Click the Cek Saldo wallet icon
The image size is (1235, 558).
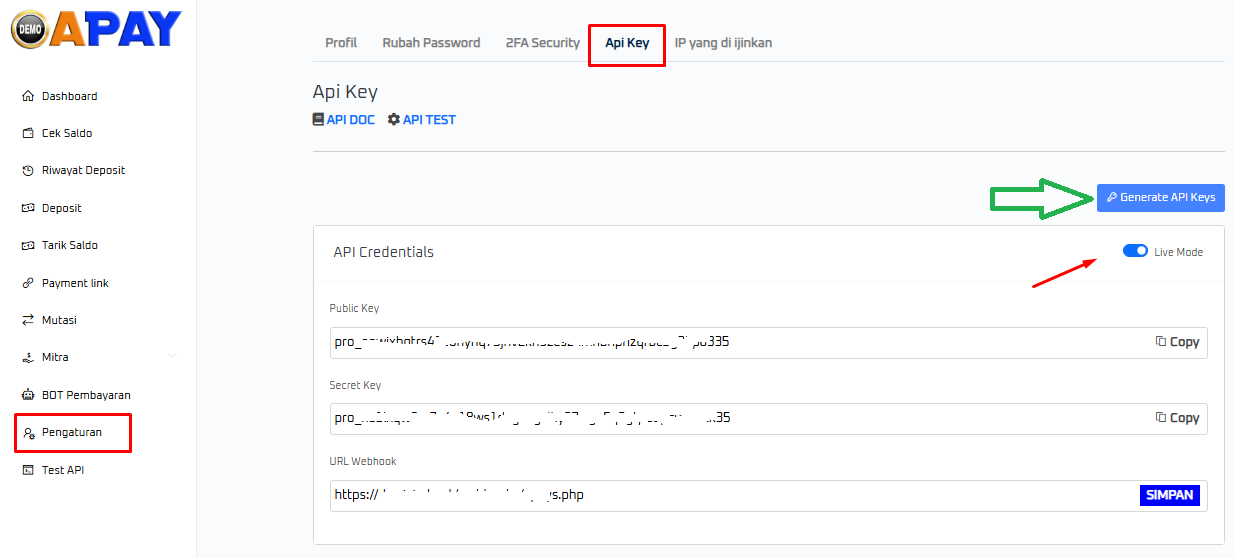click(28, 133)
